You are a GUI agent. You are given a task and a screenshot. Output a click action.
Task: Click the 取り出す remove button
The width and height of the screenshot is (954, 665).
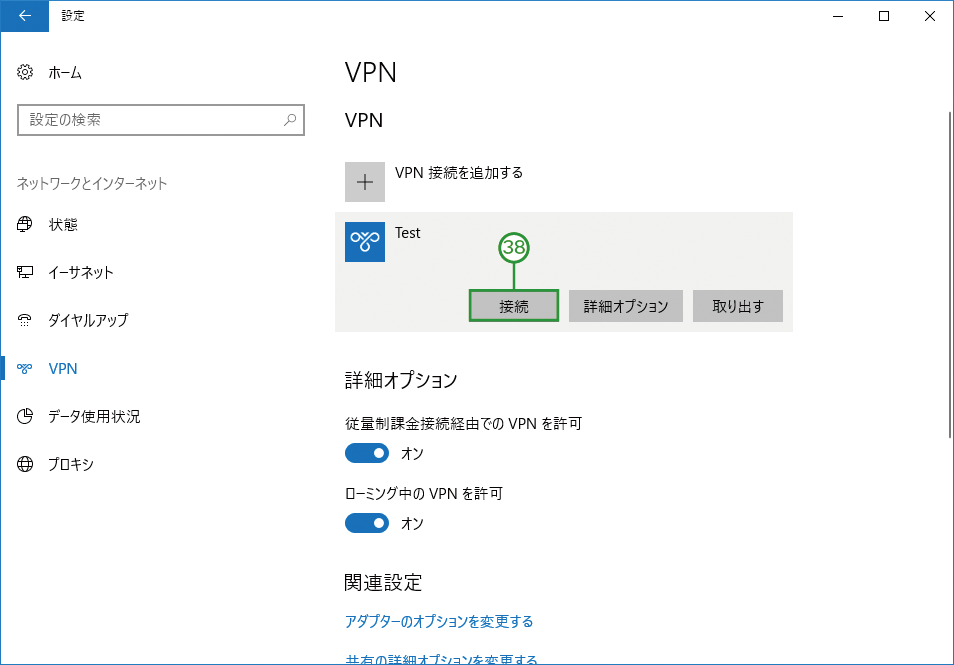click(737, 306)
